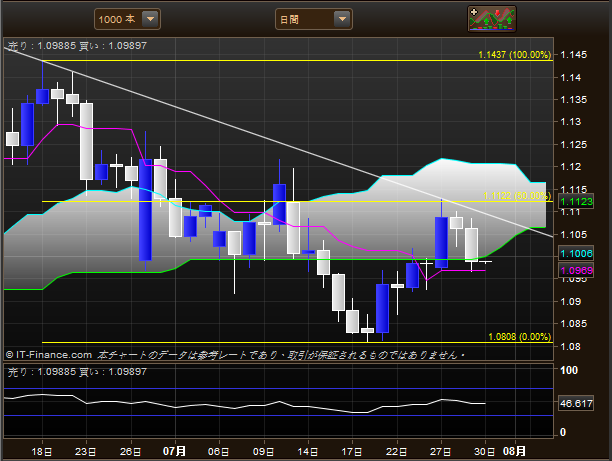Viewport: 612px width, 461px height.
Task: Select the cyan 1.1006 price tag
Action: [x=576, y=254]
